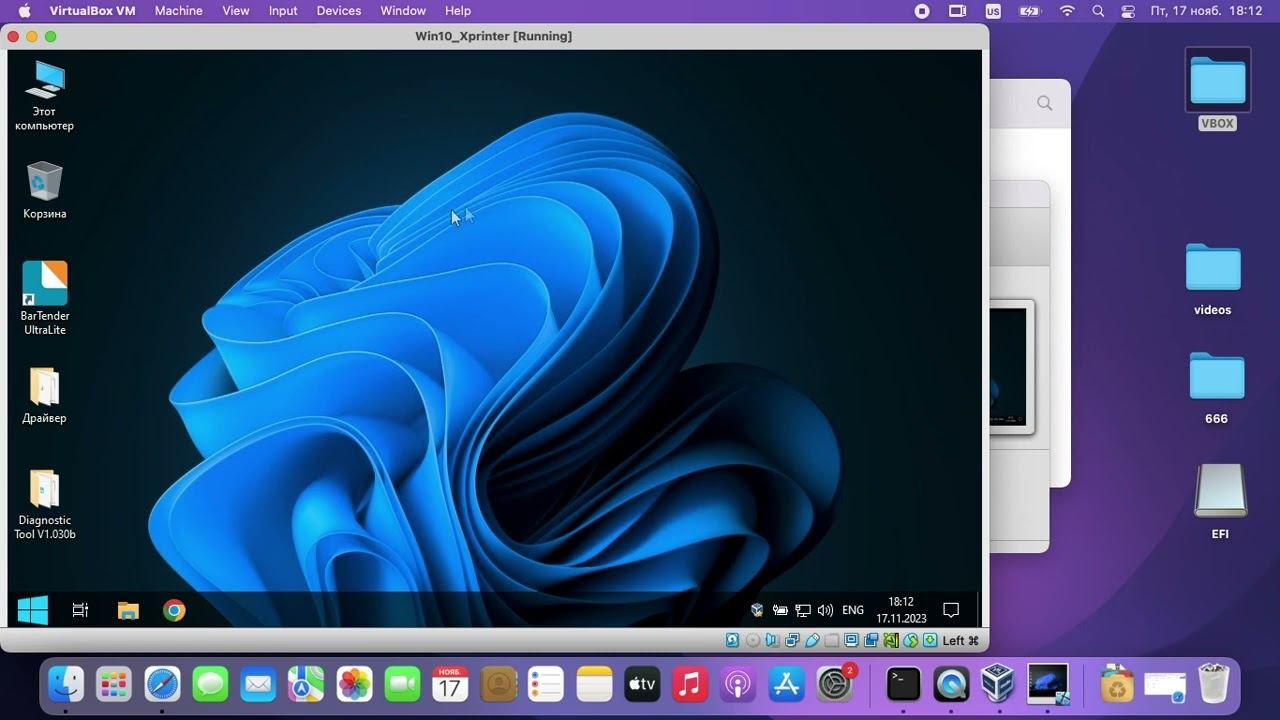The image size is (1280, 720).
Task: Open Safari from the Dock
Action: coord(162,684)
